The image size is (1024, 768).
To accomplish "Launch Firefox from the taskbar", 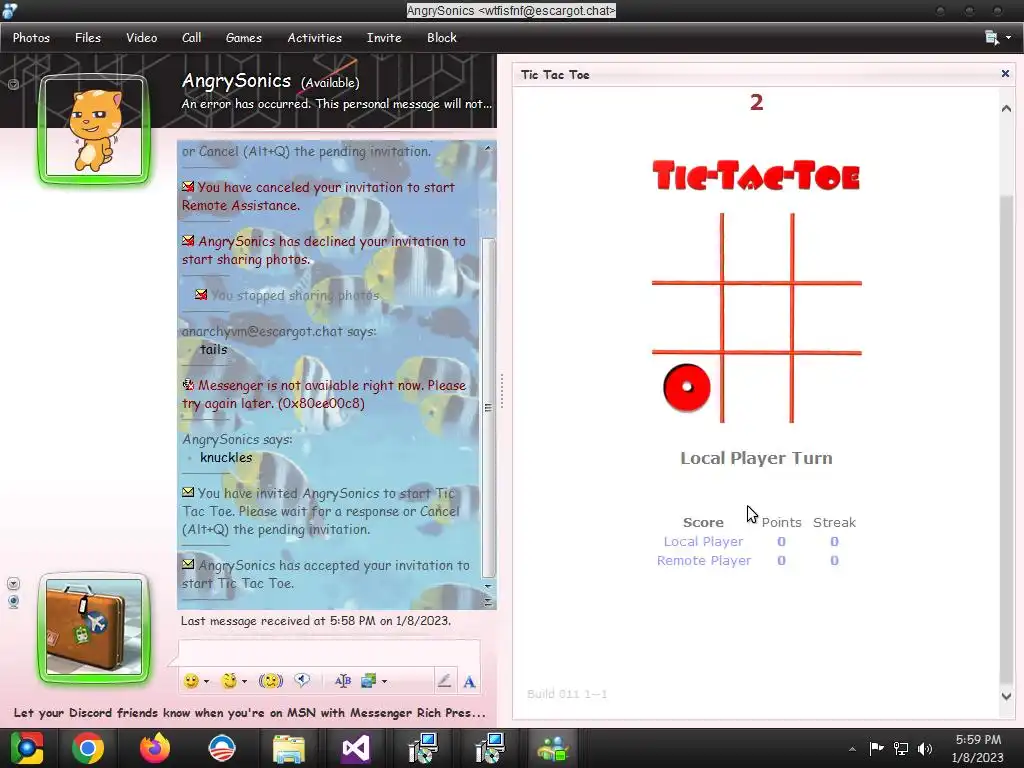I will point(155,748).
